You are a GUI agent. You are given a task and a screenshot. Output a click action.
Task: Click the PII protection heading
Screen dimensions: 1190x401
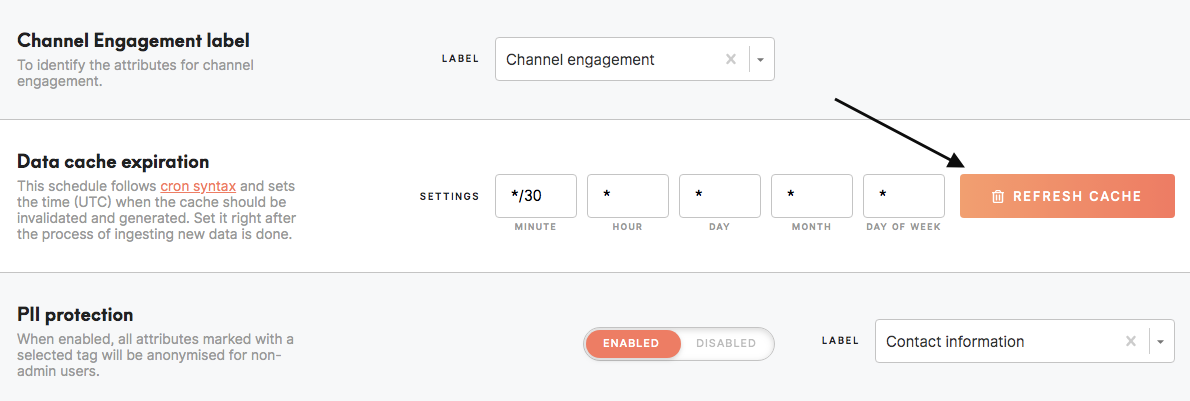coord(75,314)
